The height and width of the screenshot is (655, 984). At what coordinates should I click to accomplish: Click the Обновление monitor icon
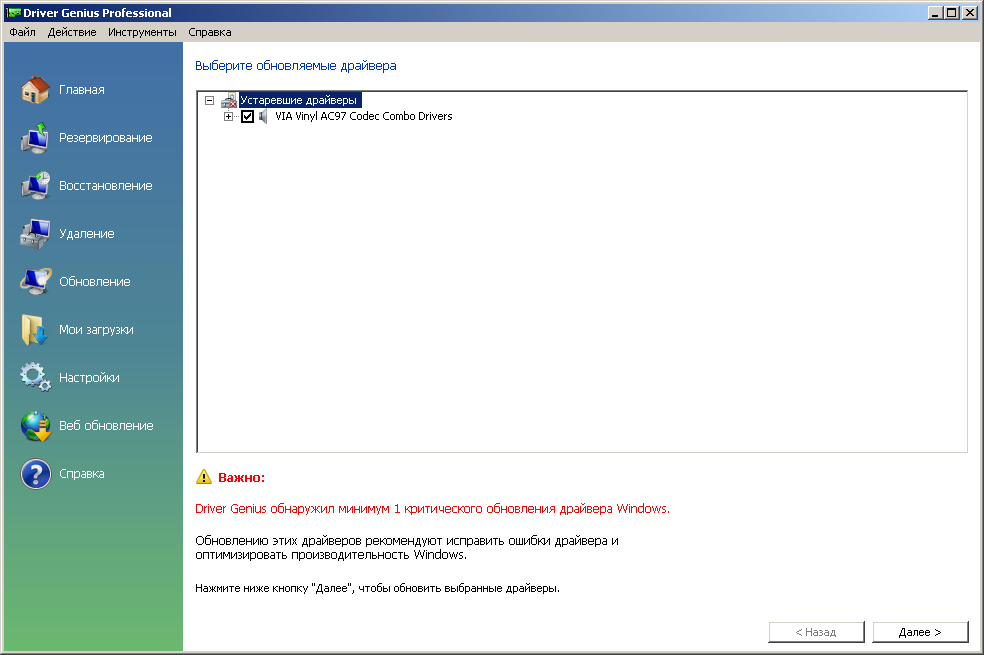[x=35, y=282]
